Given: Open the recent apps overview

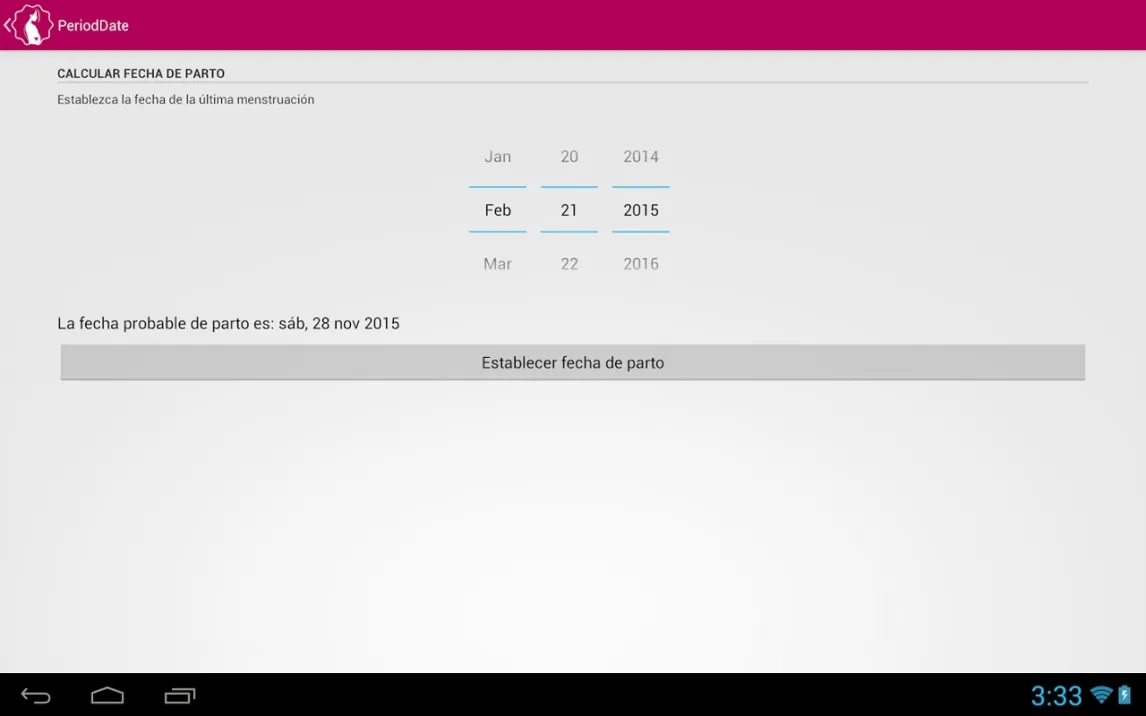Looking at the screenshot, I should (180, 696).
